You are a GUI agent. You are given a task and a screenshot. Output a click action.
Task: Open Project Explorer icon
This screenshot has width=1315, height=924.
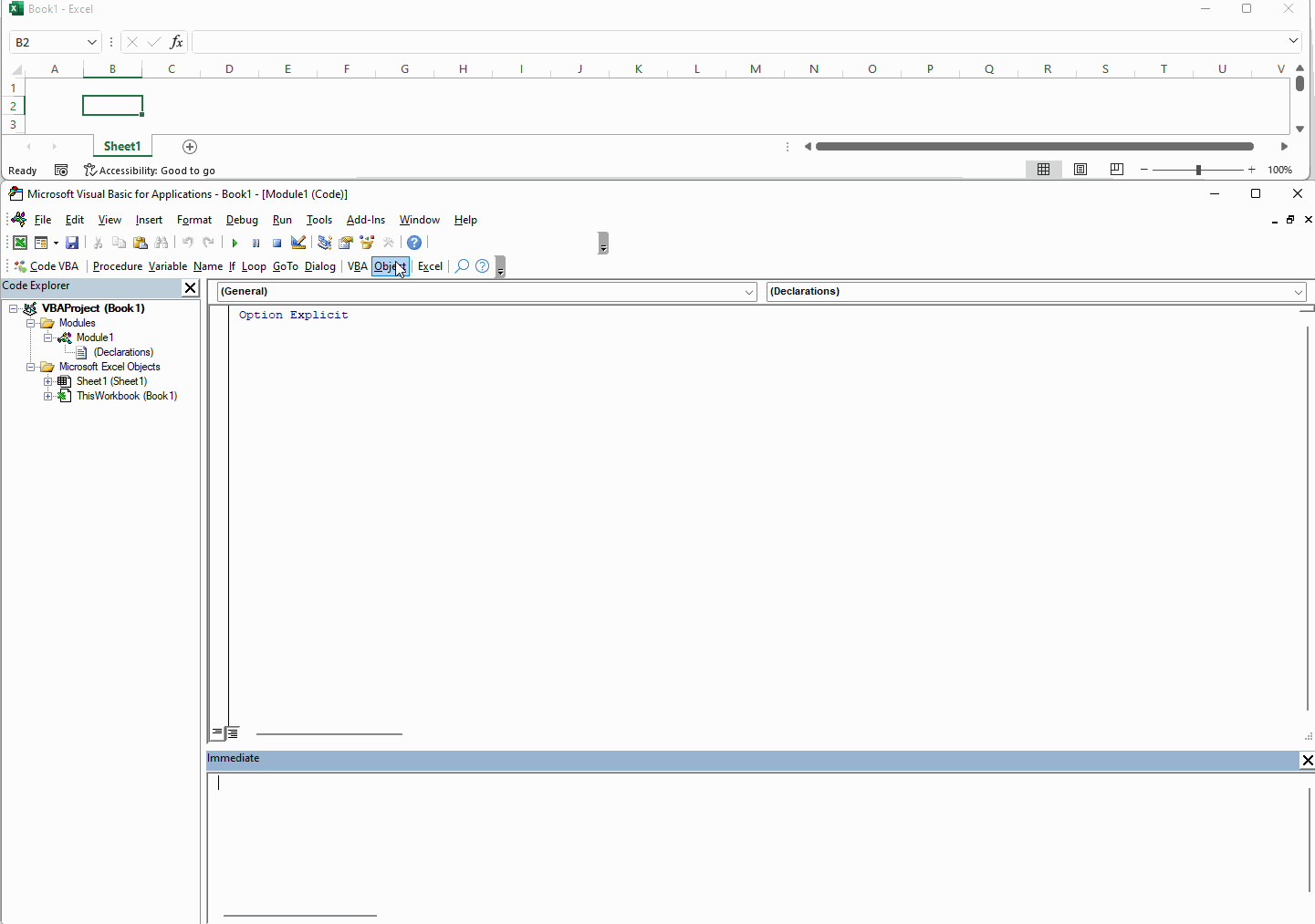point(325,243)
